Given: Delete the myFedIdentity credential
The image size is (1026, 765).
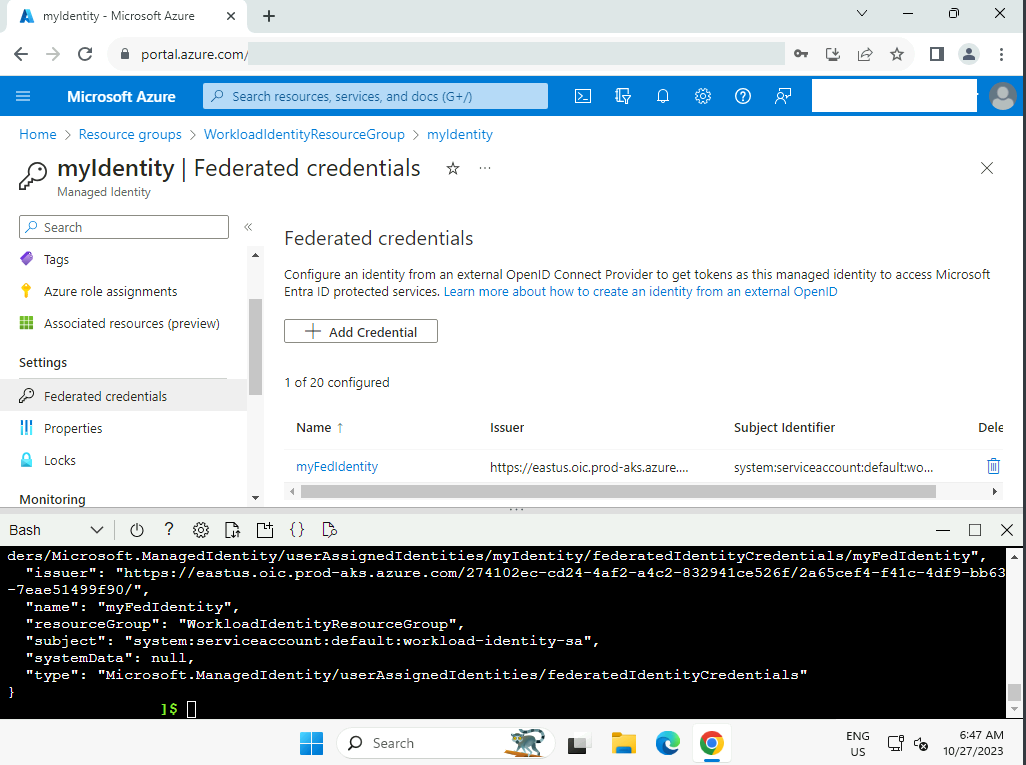Looking at the screenshot, I should click(993, 466).
